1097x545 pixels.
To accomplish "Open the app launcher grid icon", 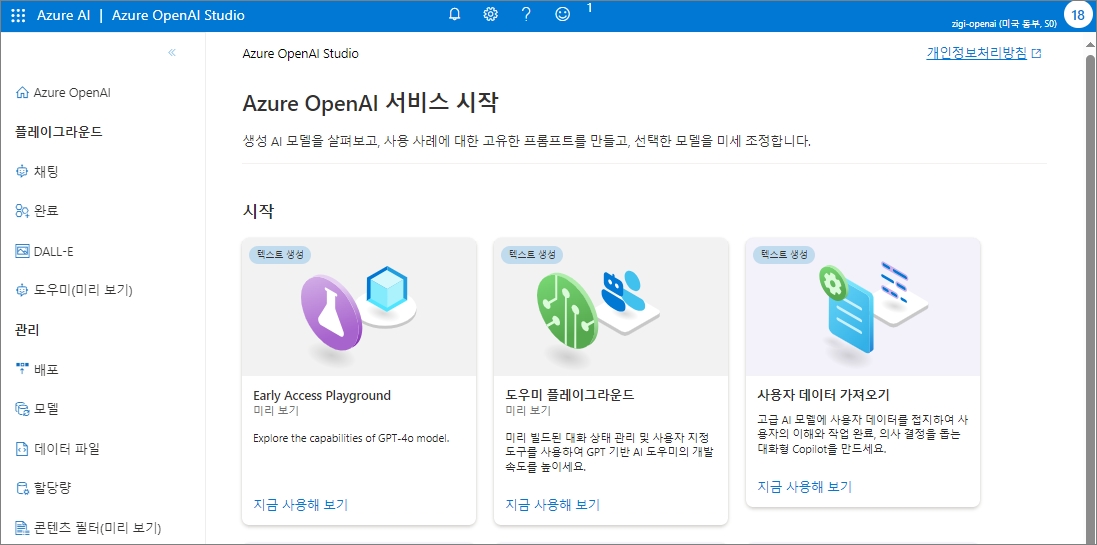I will (18, 15).
